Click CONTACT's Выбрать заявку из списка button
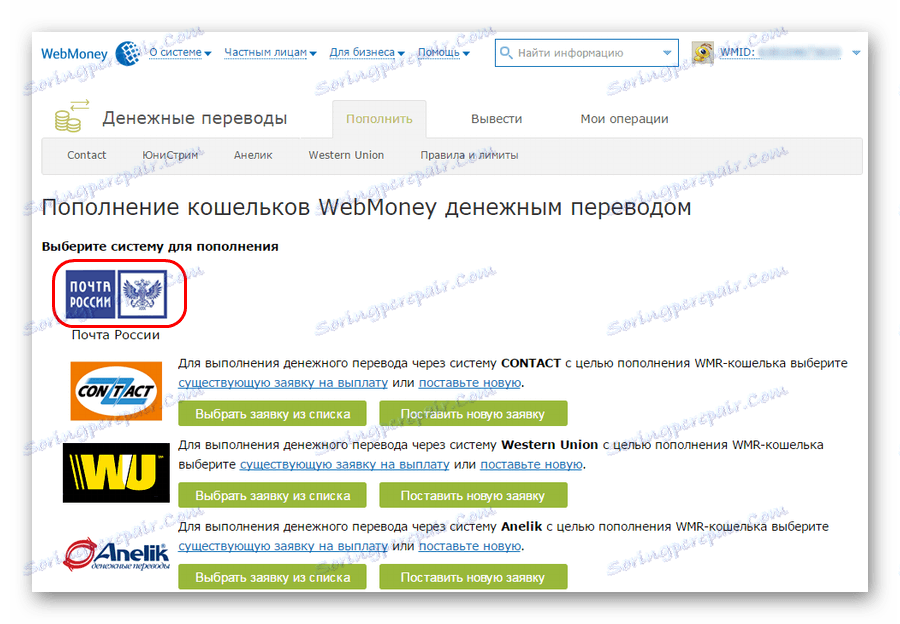Viewport: 900px width, 624px height. 272,414
